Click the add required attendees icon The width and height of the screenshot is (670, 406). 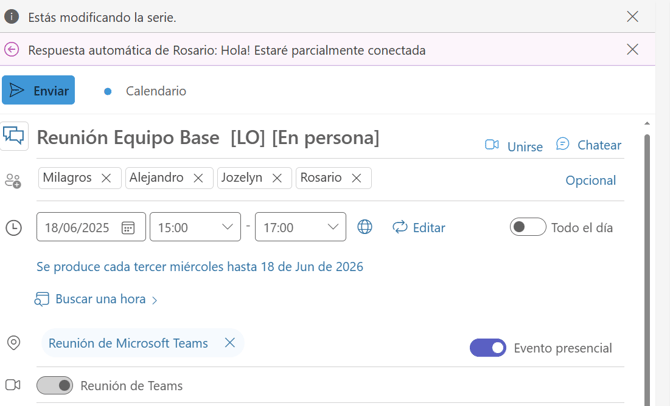click(x=13, y=180)
